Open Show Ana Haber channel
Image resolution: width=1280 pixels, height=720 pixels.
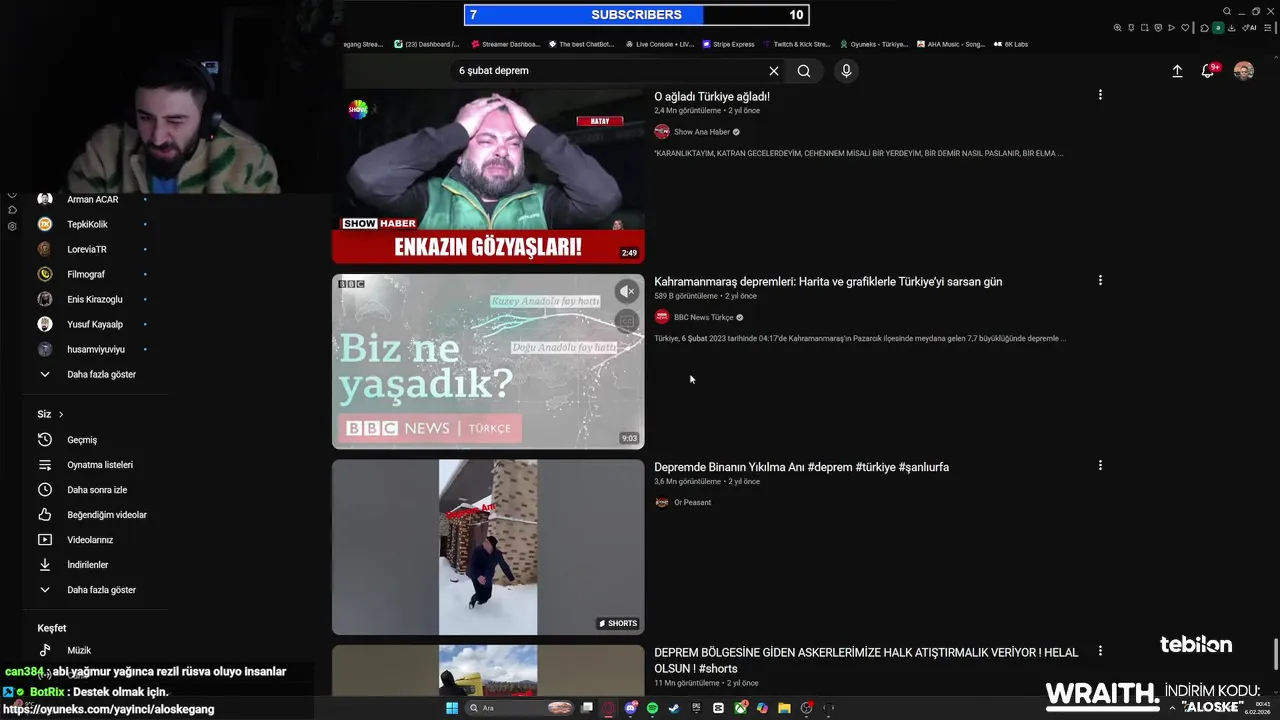tap(702, 132)
